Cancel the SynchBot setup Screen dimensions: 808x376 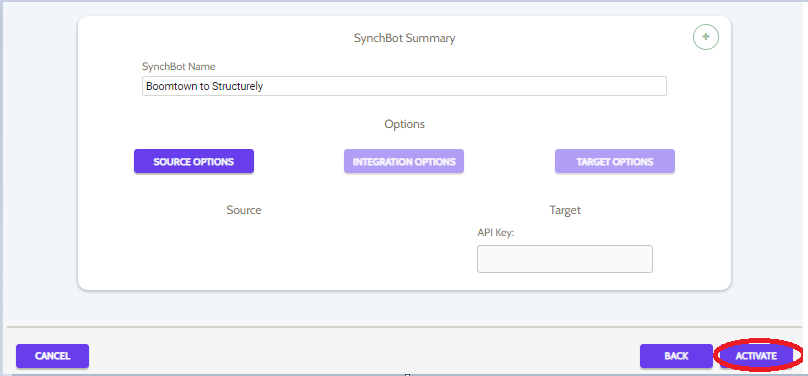53,356
